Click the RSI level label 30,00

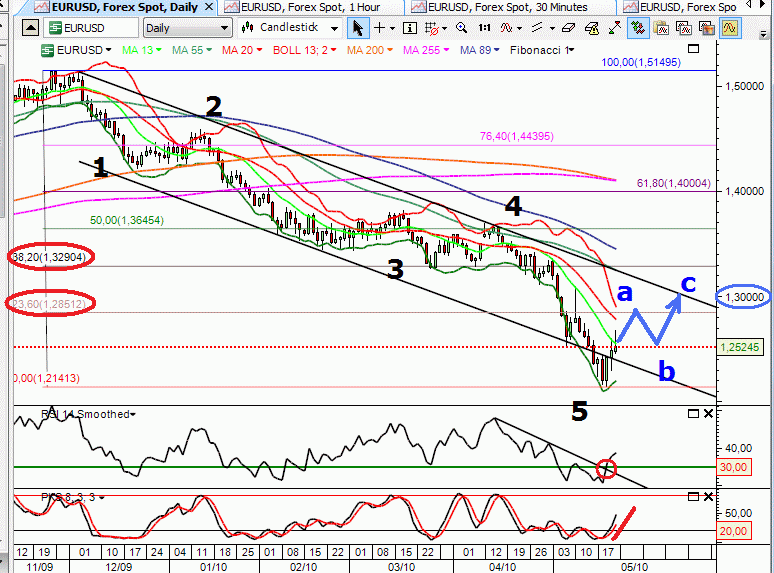(x=734, y=467)
